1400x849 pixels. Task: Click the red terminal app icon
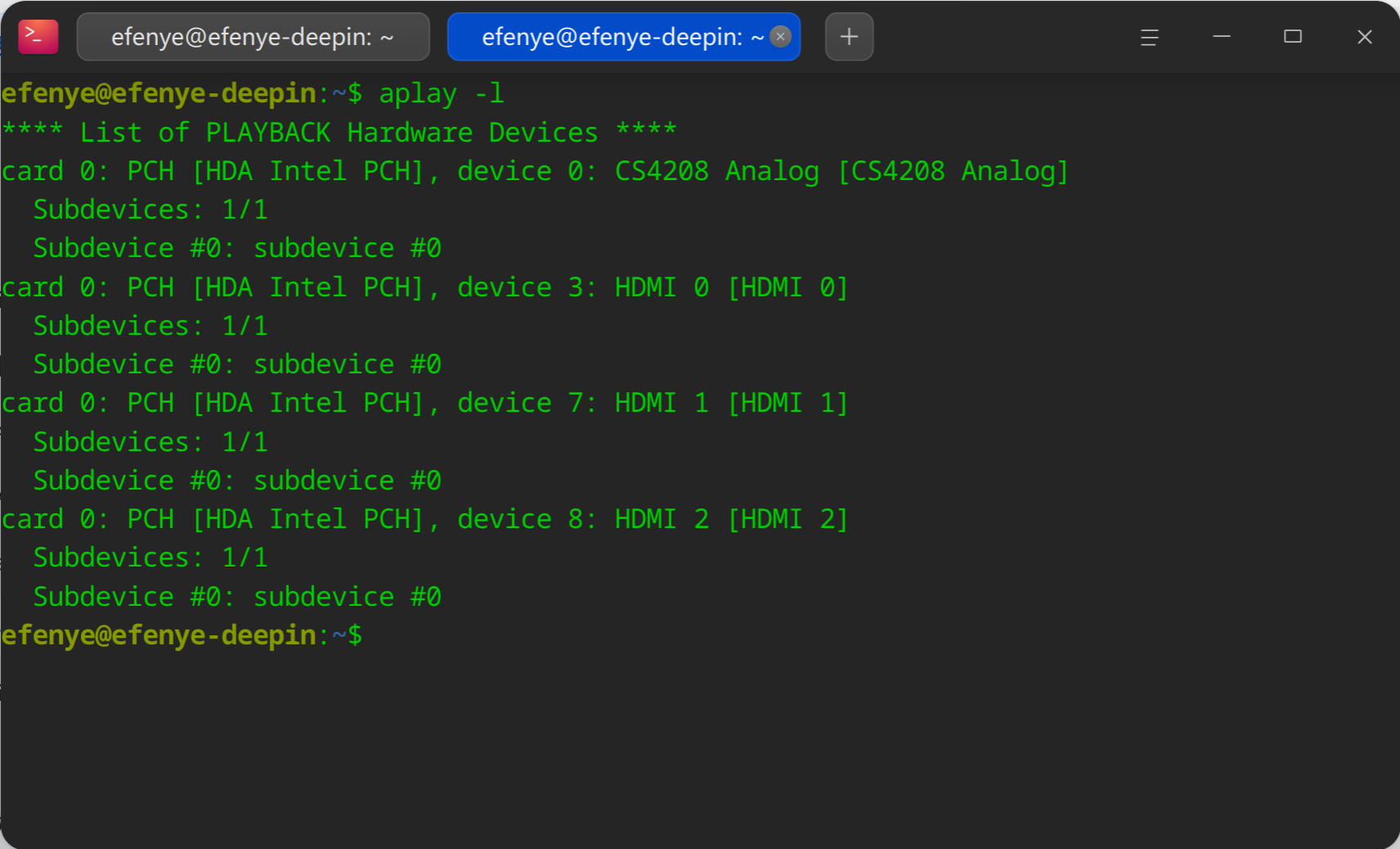click(x=38, y=37)
